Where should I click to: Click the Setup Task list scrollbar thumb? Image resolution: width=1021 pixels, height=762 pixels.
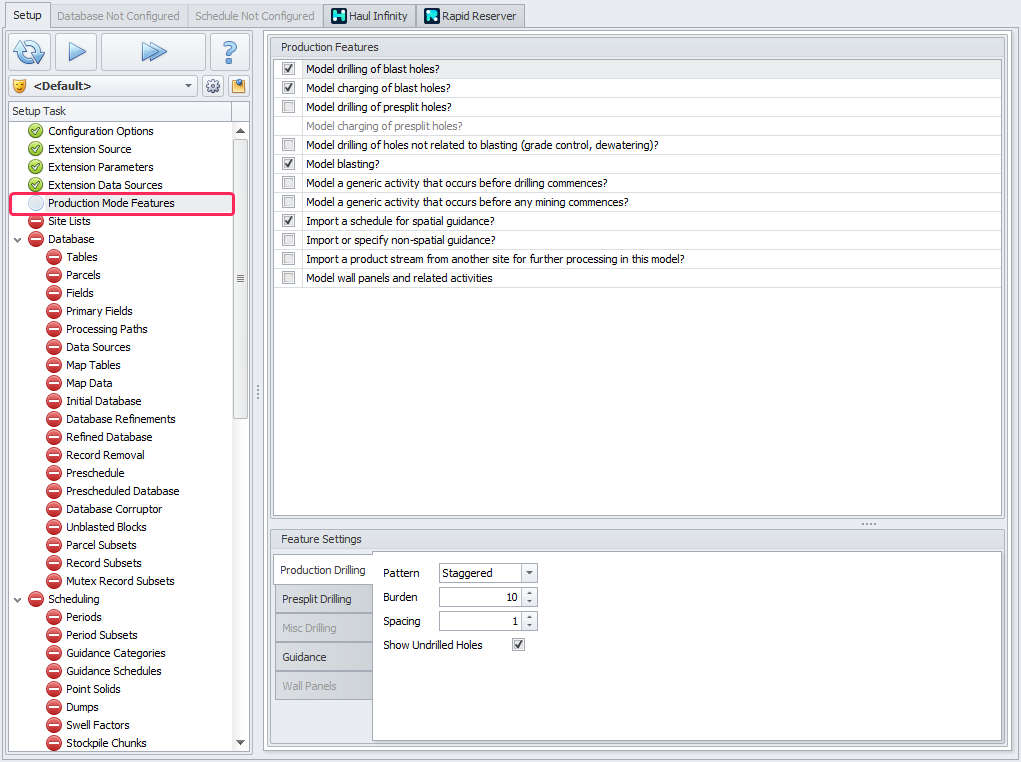(240, 279)
